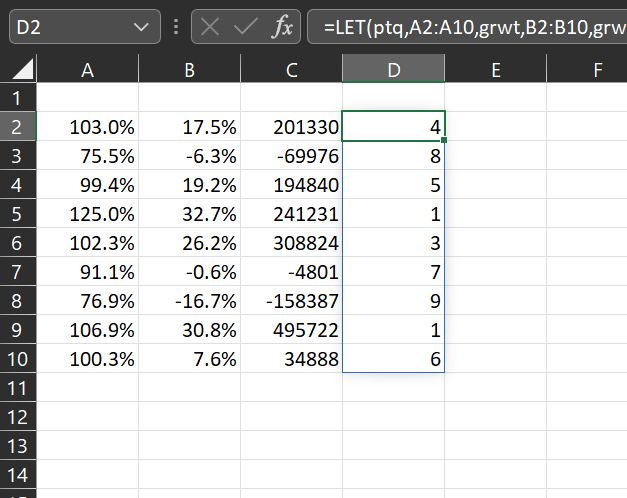The image size is (627, 498).
Task: Click the three-dot formula bar handle
Action: [176, 27]
